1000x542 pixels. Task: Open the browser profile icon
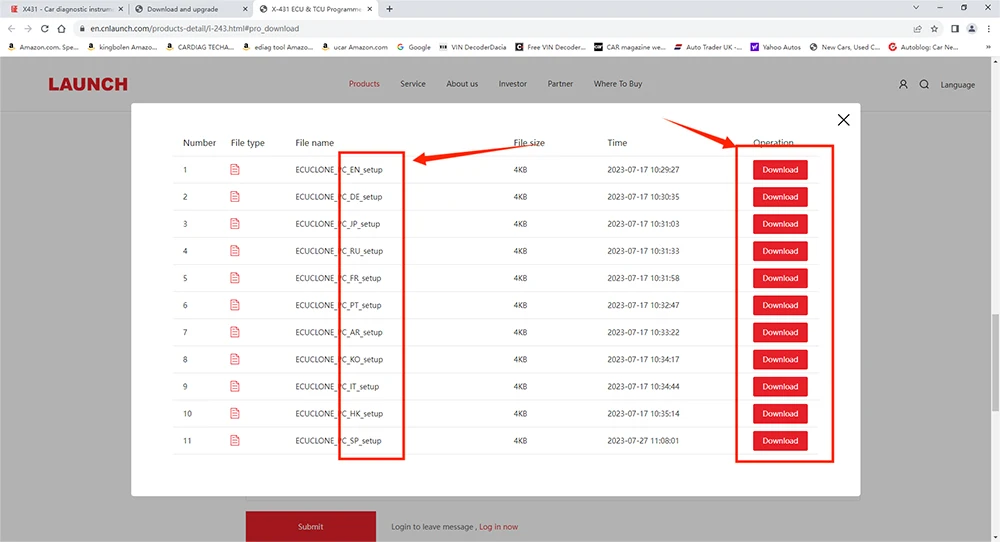[x=971, y=29]
